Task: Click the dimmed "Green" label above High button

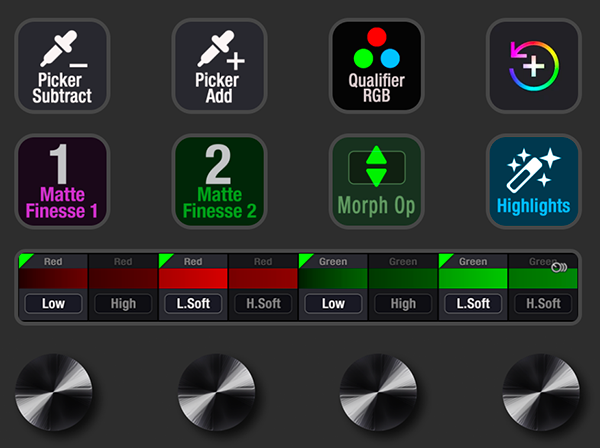Action: pos(403,262)
